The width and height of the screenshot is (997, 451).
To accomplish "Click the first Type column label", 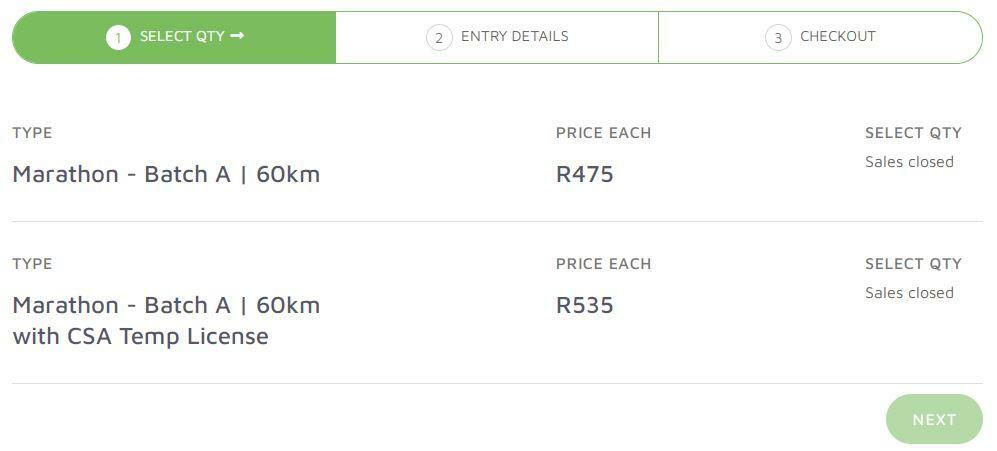I will pyautogui.click(x=32, y=133).
